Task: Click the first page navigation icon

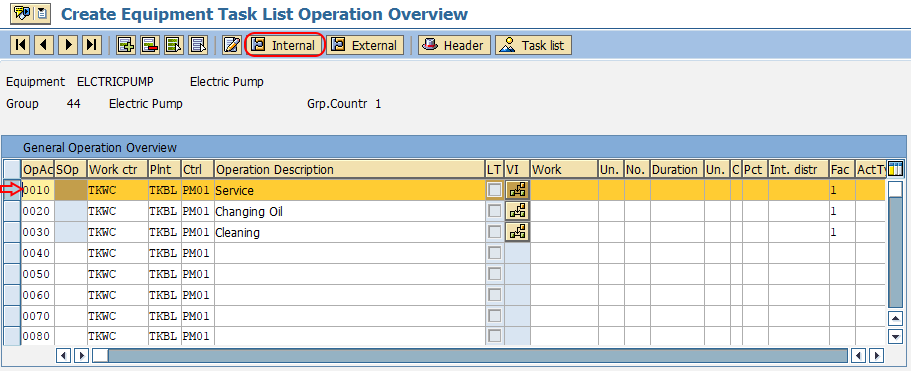Action: click(x=20, y=45)
